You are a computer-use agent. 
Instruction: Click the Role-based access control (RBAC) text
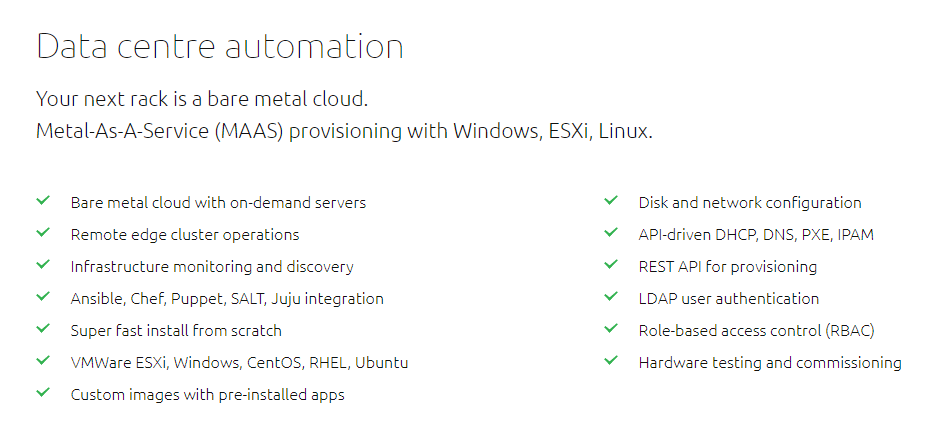pos(757,331)
